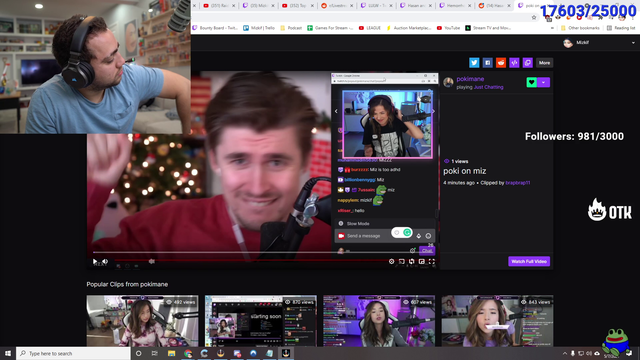
Task: Open Auction Marketplace bookmark
Action: (409, 28)
